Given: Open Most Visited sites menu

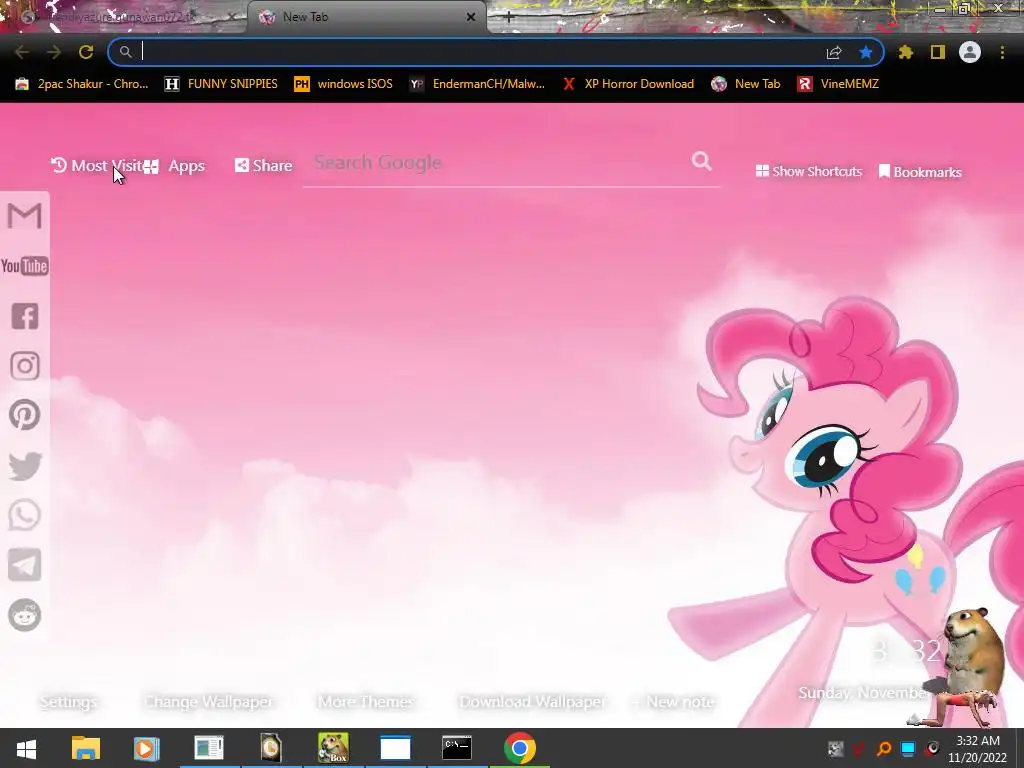Looking at the screenshot, I should click(96, 165).
